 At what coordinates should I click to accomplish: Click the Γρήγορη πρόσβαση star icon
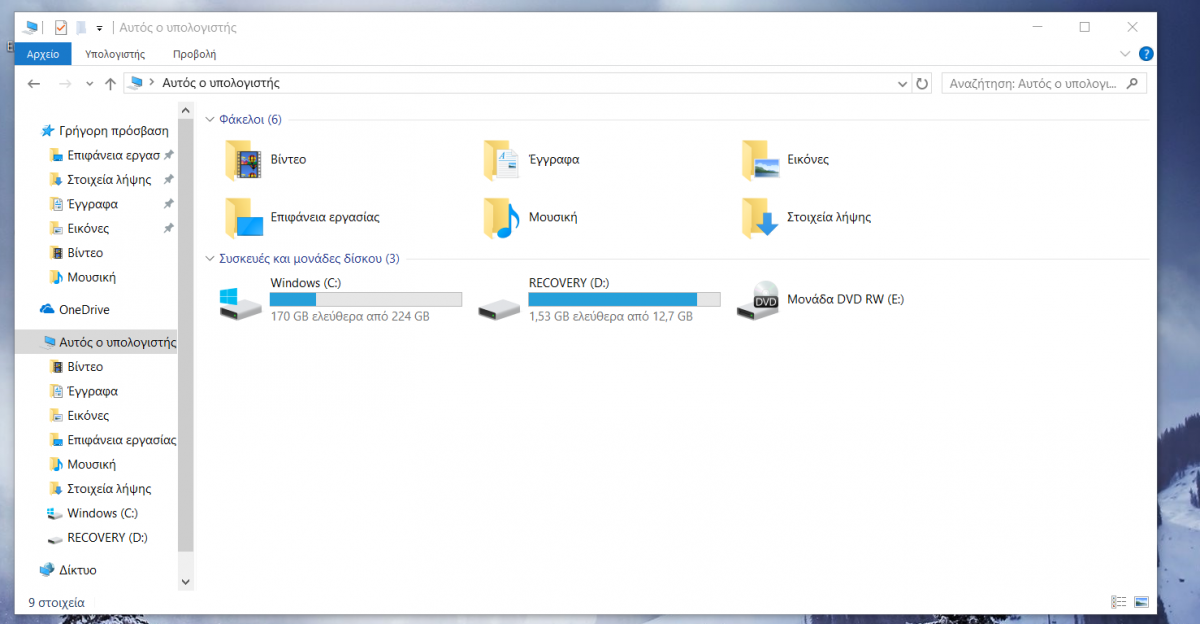coord(47,131)
